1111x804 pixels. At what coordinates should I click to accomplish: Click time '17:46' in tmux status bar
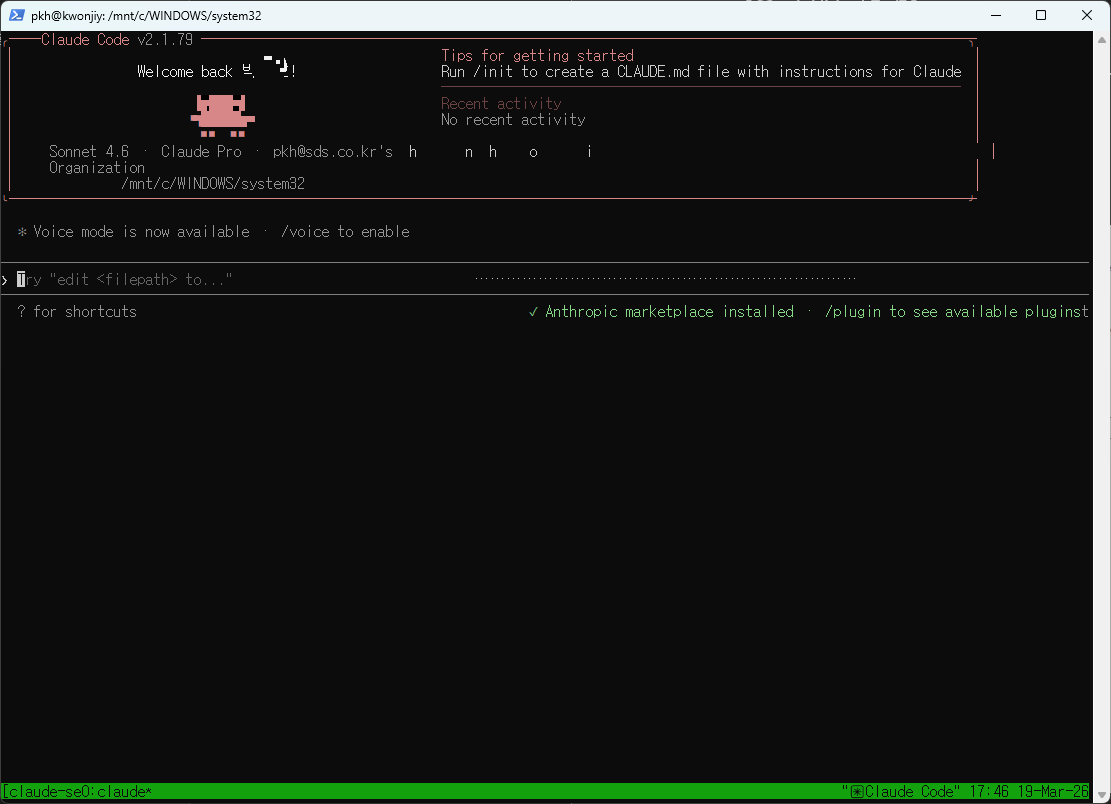[988, 791]
